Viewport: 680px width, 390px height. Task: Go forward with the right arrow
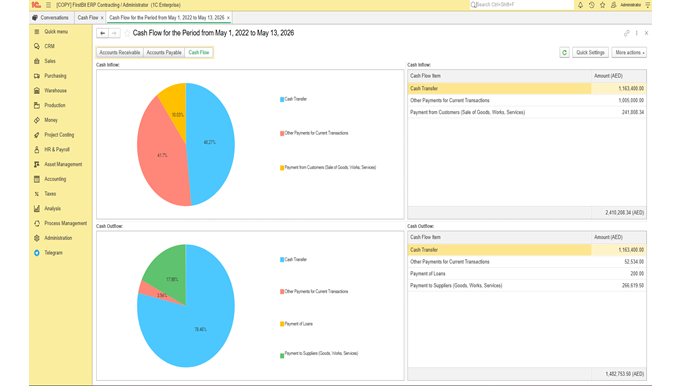pyautogui.click(x=114, y=33)
